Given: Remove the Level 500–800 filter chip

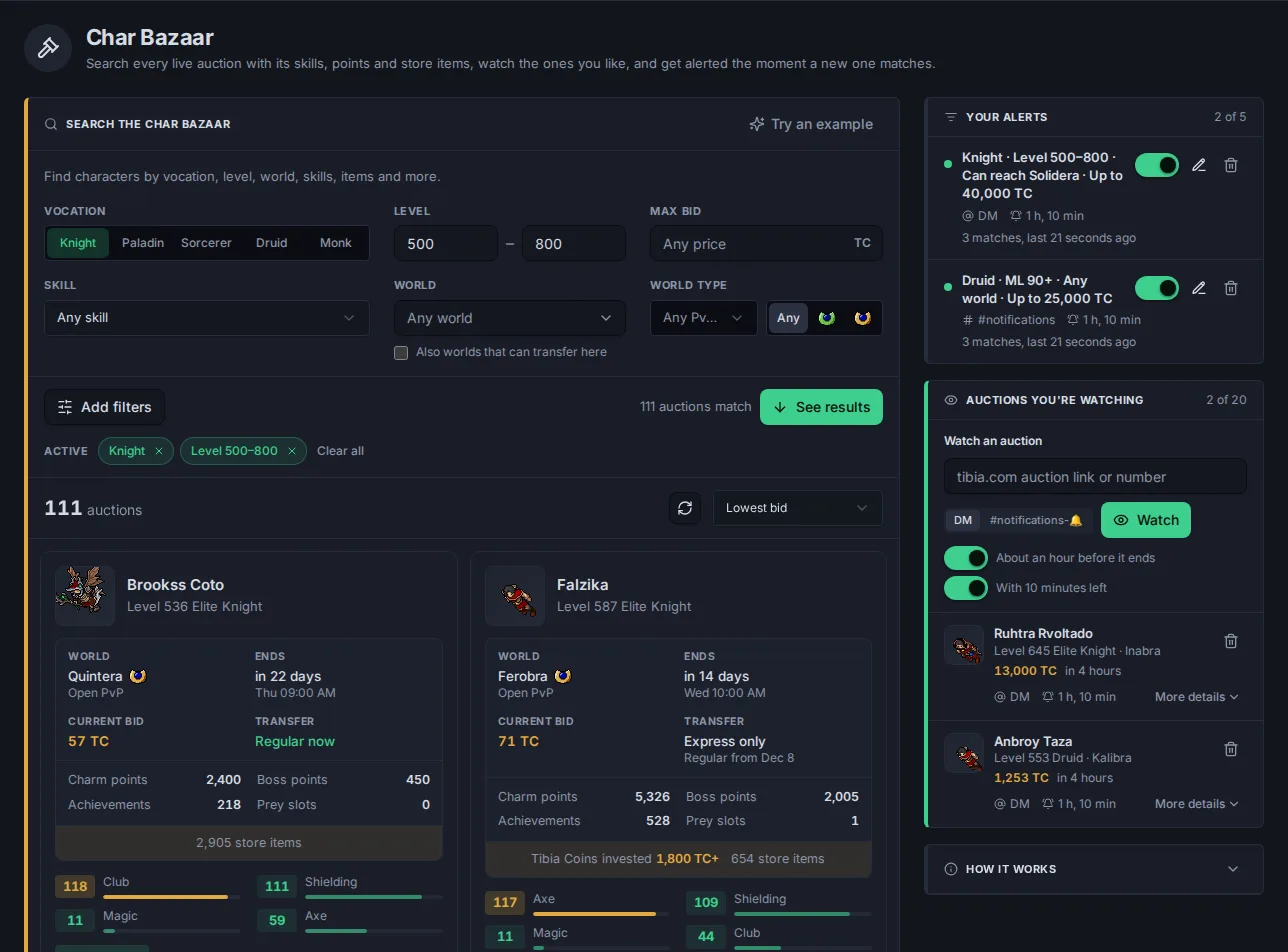Looking at the screenshot, I should pyautogui.click(x=292, y=451).
